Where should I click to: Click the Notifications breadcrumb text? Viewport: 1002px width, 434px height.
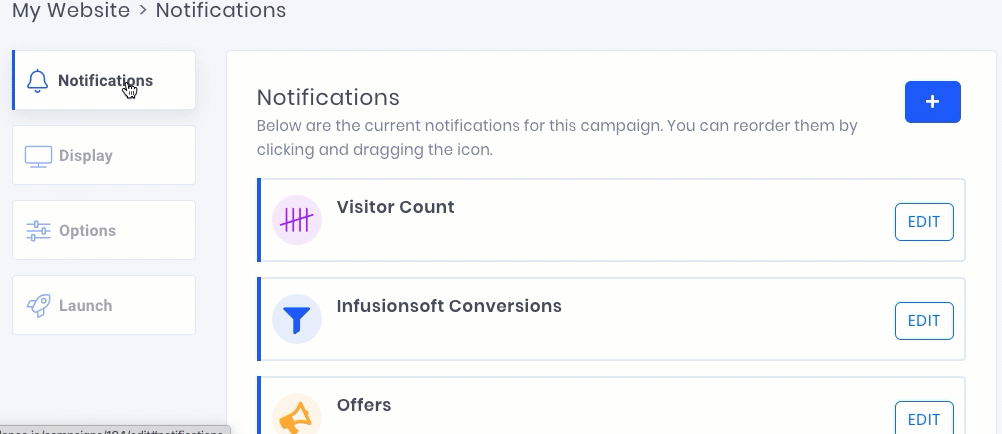point(220,10)
